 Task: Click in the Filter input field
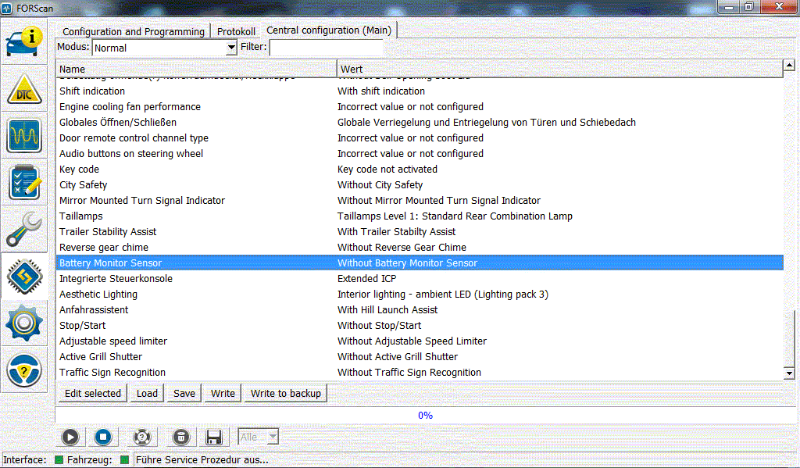[x=326, y=47]
